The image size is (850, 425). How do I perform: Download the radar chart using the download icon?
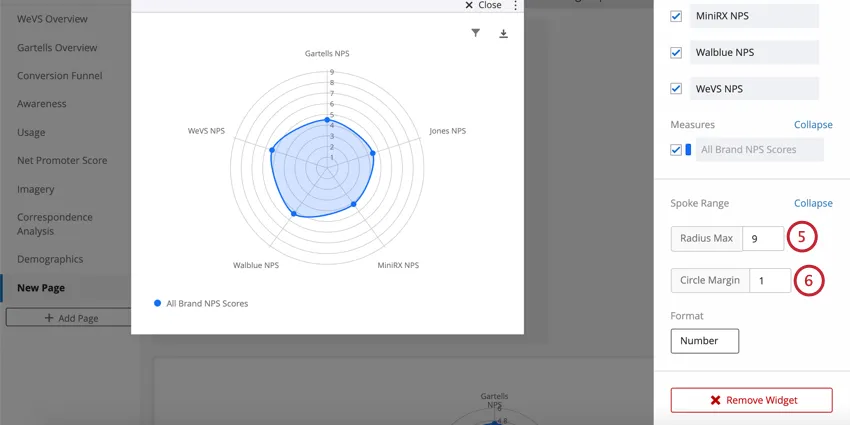pos(504,33)
